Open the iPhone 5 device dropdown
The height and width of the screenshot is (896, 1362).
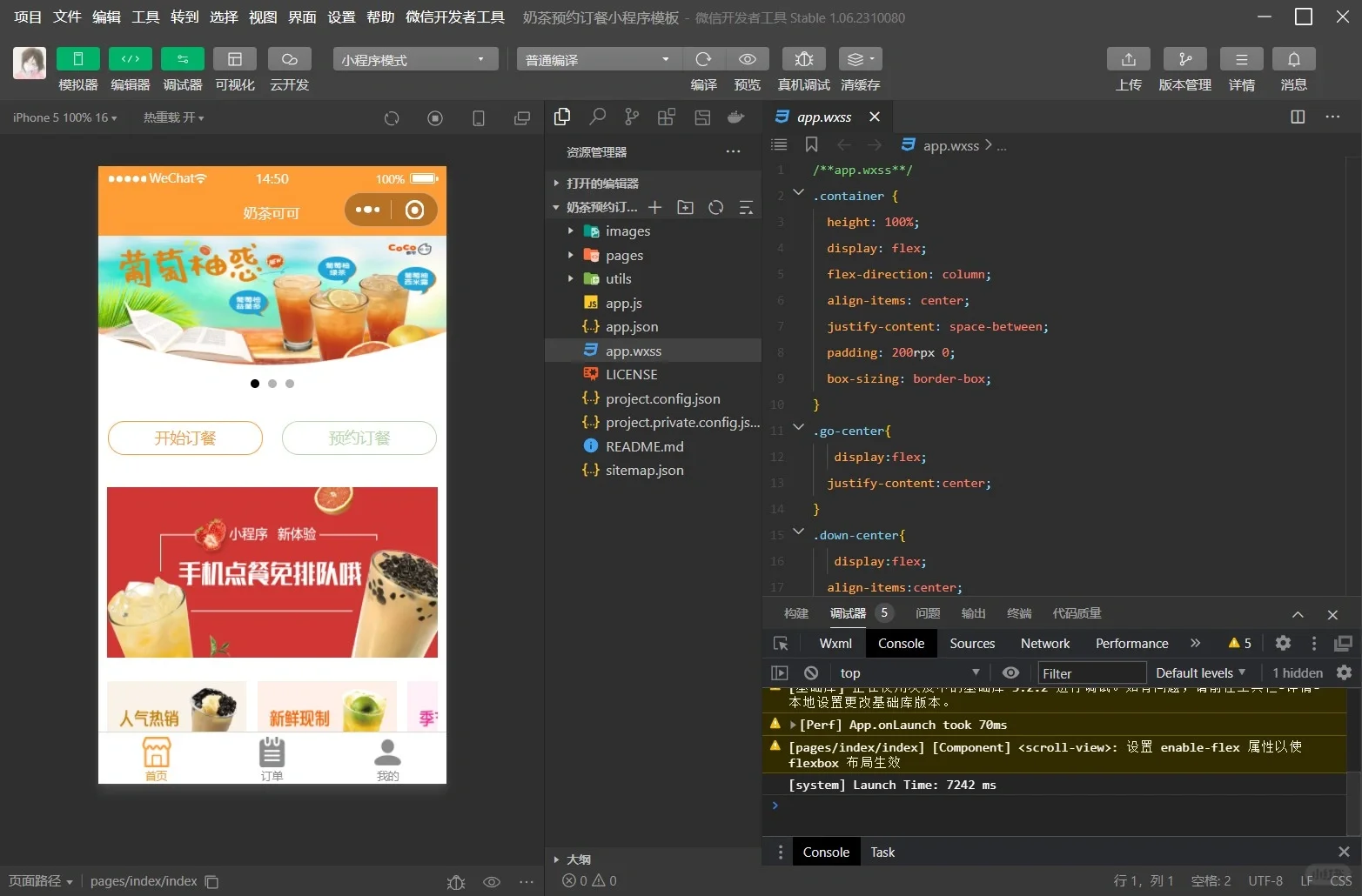(x=64, y=117)
